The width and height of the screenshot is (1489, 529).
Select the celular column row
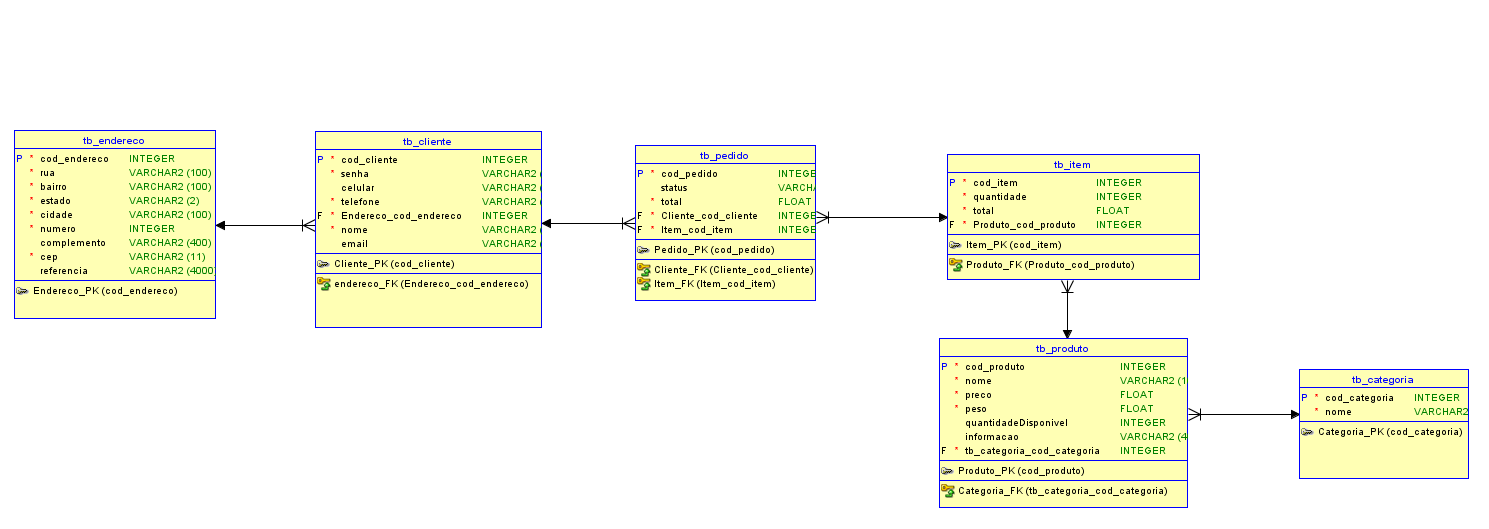pyautogui.click(x=428, y=187)
